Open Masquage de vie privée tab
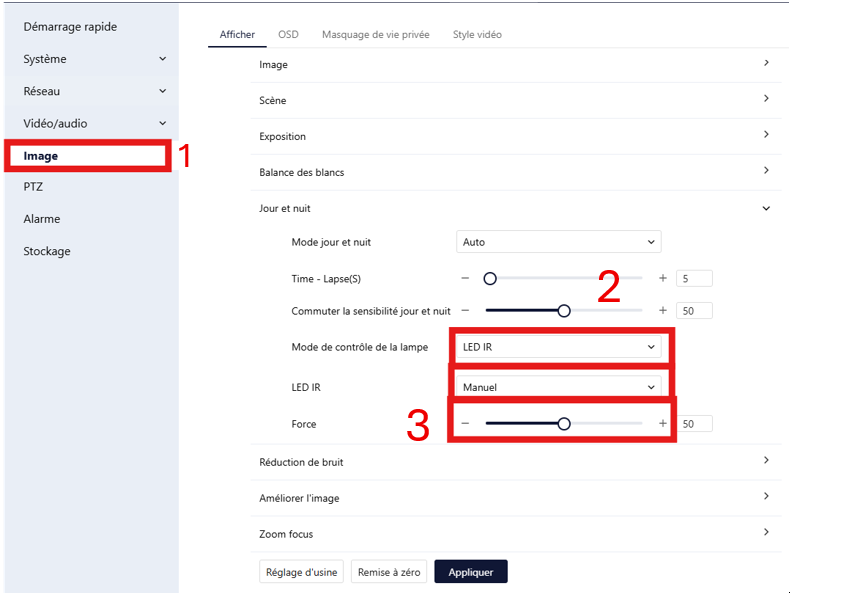 click(375, 34)
